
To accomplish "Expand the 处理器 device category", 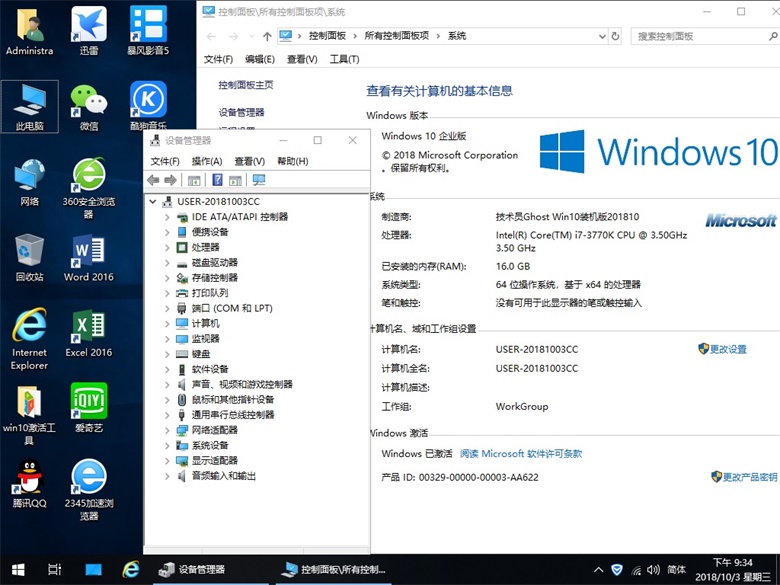I will [x=167, y=247].
